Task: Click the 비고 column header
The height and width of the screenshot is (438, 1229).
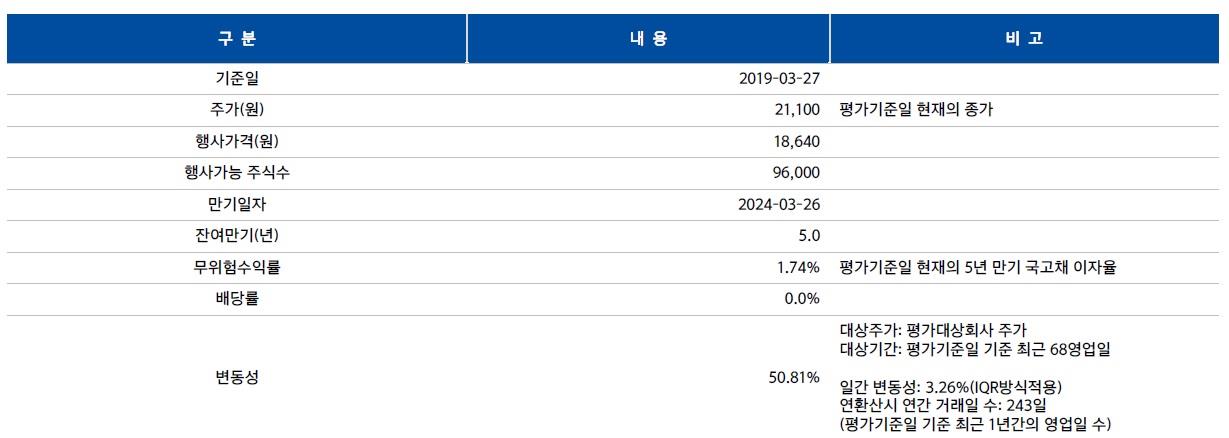Action: click(1030, 39)
